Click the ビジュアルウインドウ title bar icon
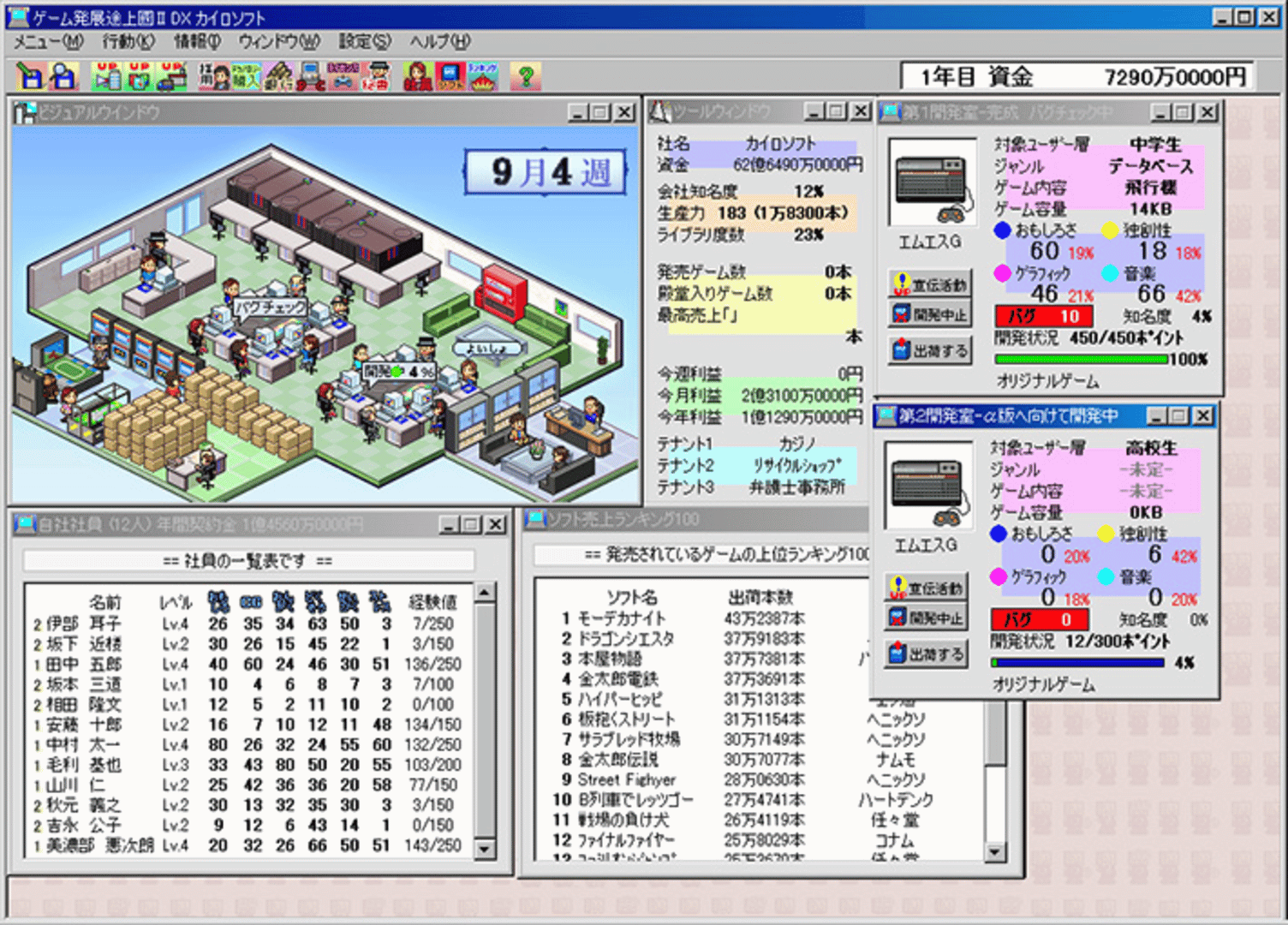Image resolution: width=1288 pixels, height=925 pixels. pos(26,112)
